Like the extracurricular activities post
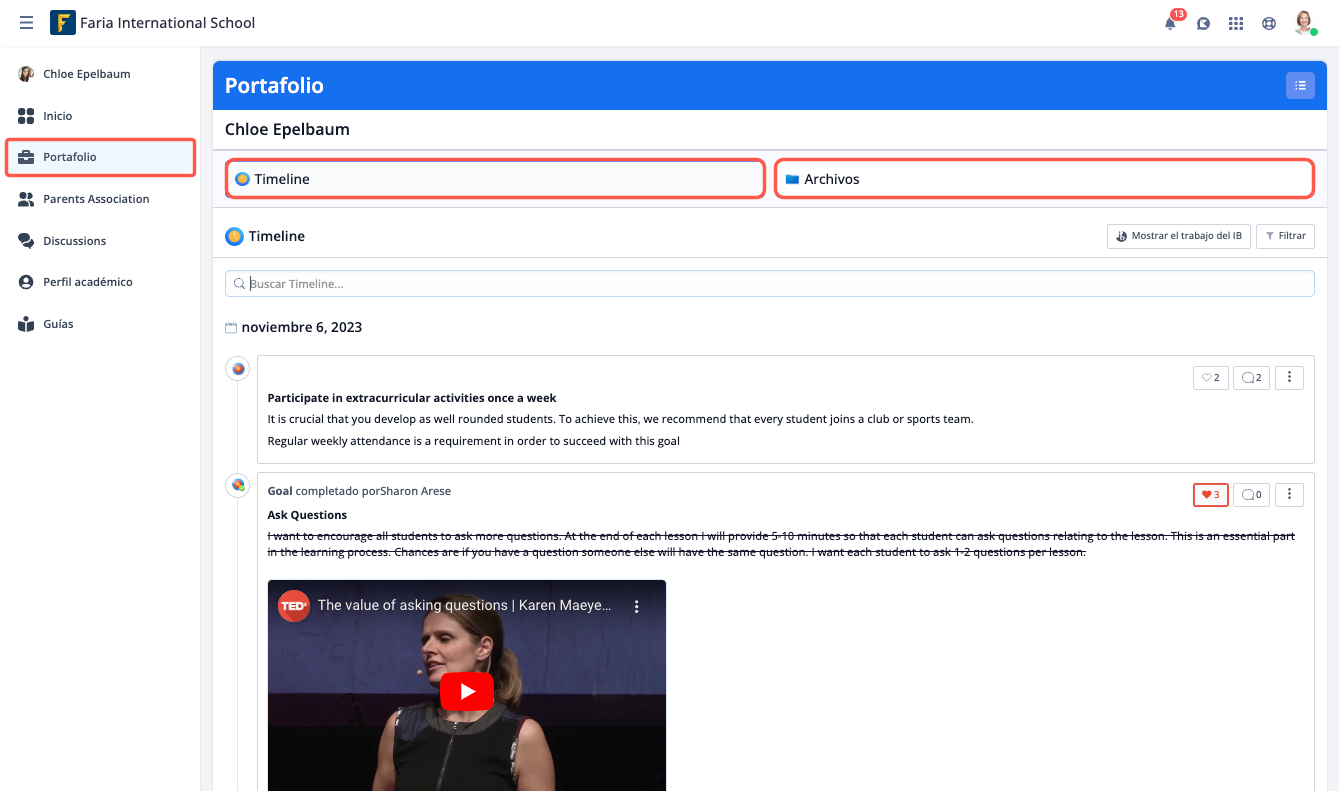1339x791 pixels. pyautogui.click(x=1210, y=378)
